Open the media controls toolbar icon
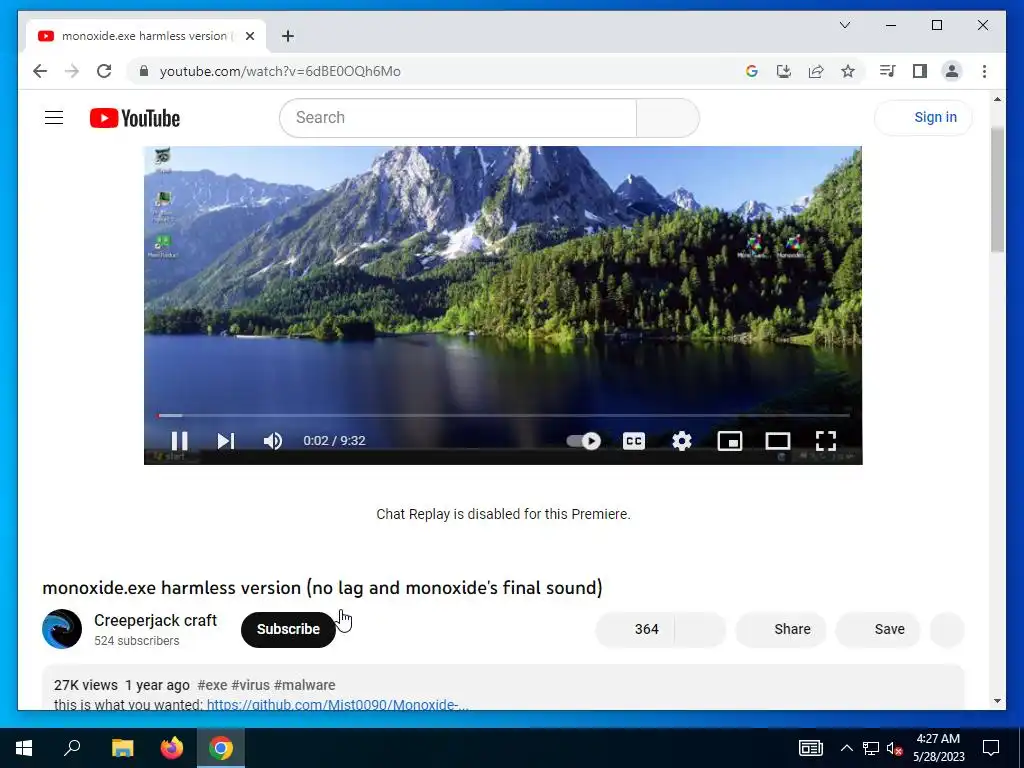The height and width of the screenshot is (768, 1024). pos(887,71)
